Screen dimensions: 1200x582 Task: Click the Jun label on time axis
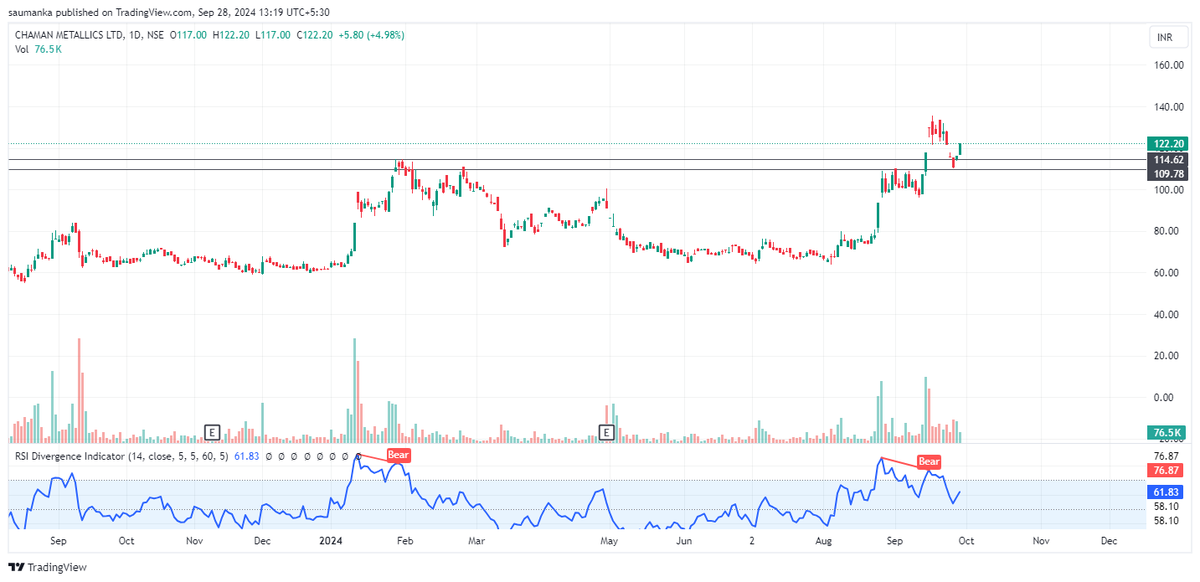[684, 540]
